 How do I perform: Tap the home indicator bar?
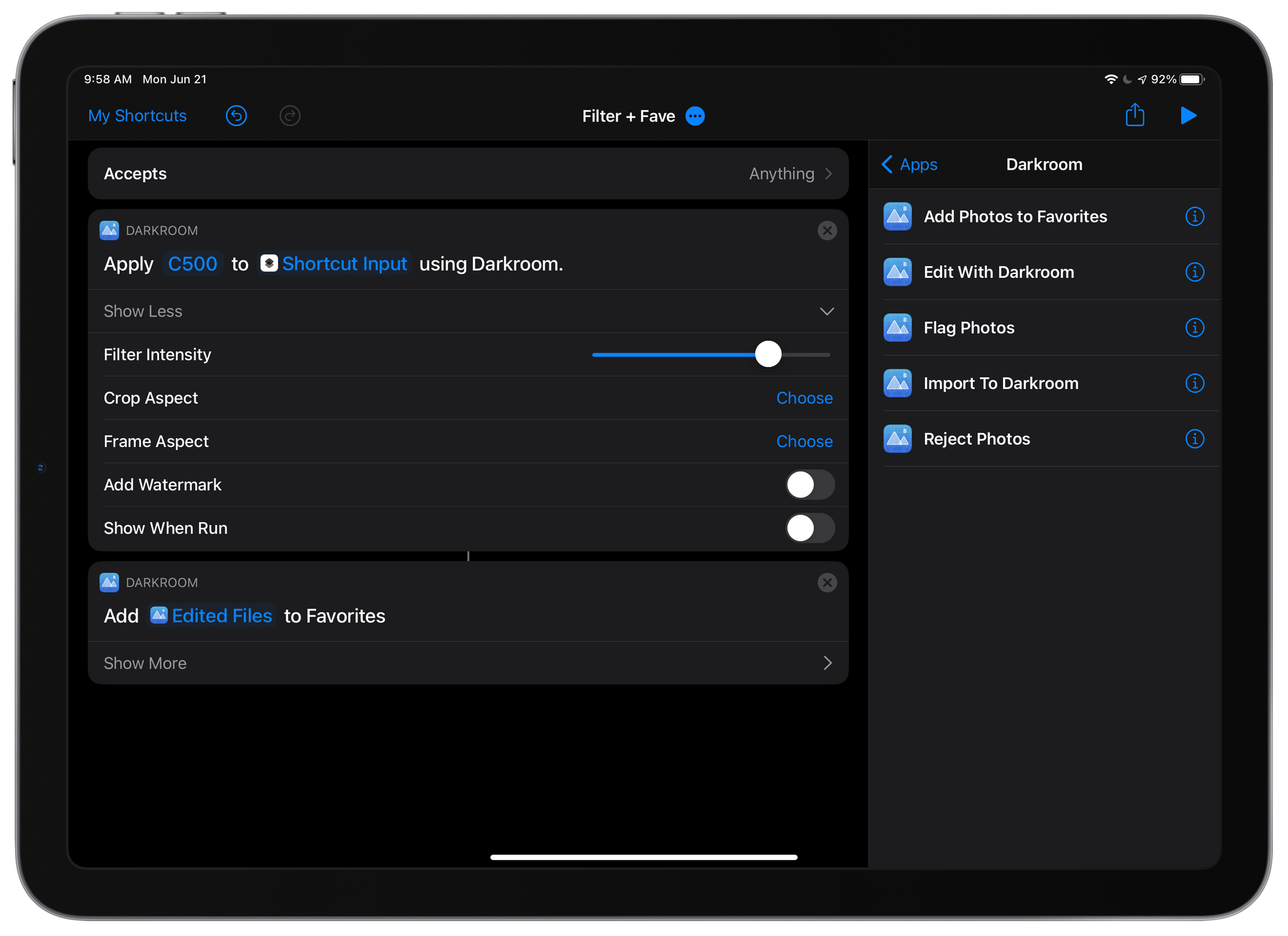(x=644, y=857)
